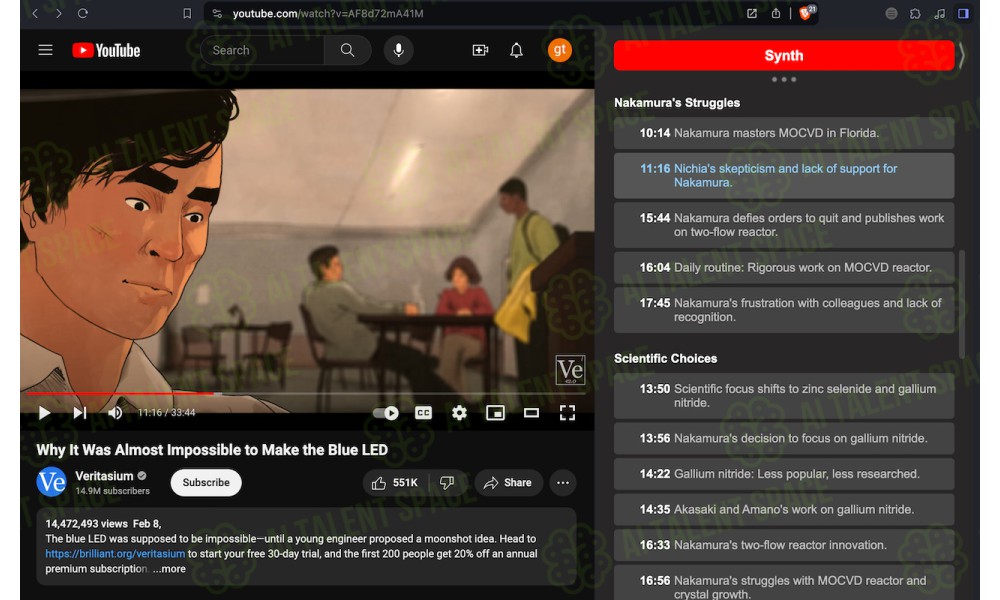Jump to 15:44 Nakamura defies orders
The image size is (1000, 600).
click(784, 225)
